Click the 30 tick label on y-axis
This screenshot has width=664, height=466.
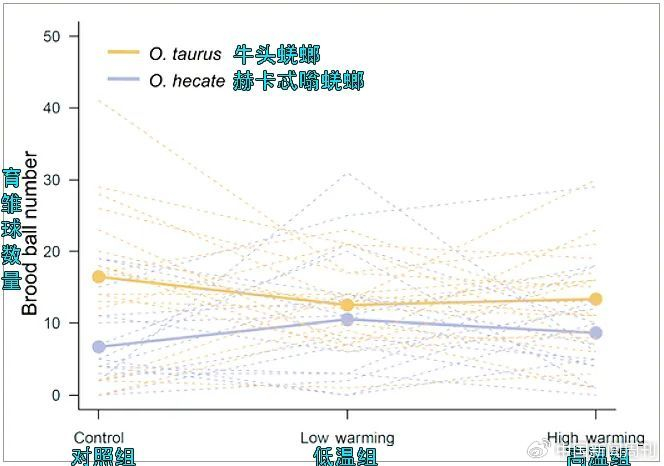[55, 180]
